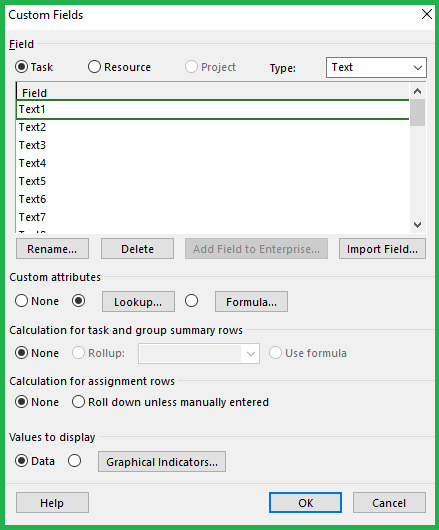Select the radio button beside Formula...
Image resolution: width=439 pixels, height=530 pixels.
[x=191, y=301]
